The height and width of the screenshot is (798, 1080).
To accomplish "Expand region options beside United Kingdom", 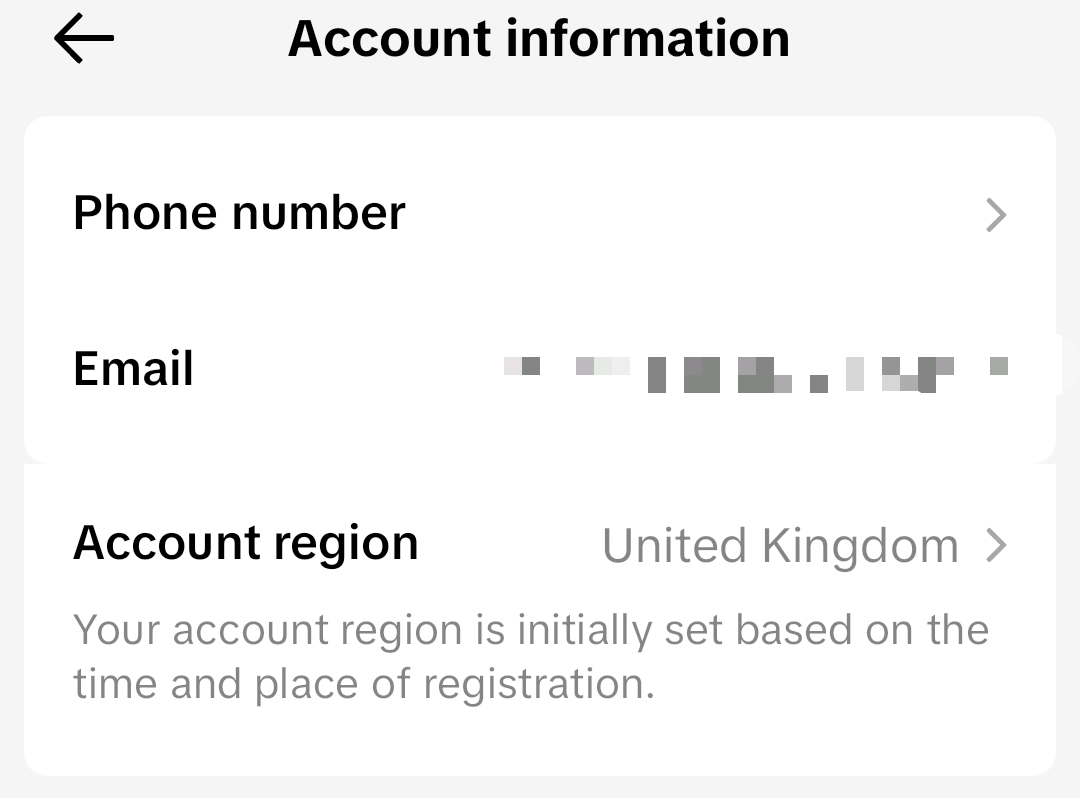I will [x=996, y=546].
